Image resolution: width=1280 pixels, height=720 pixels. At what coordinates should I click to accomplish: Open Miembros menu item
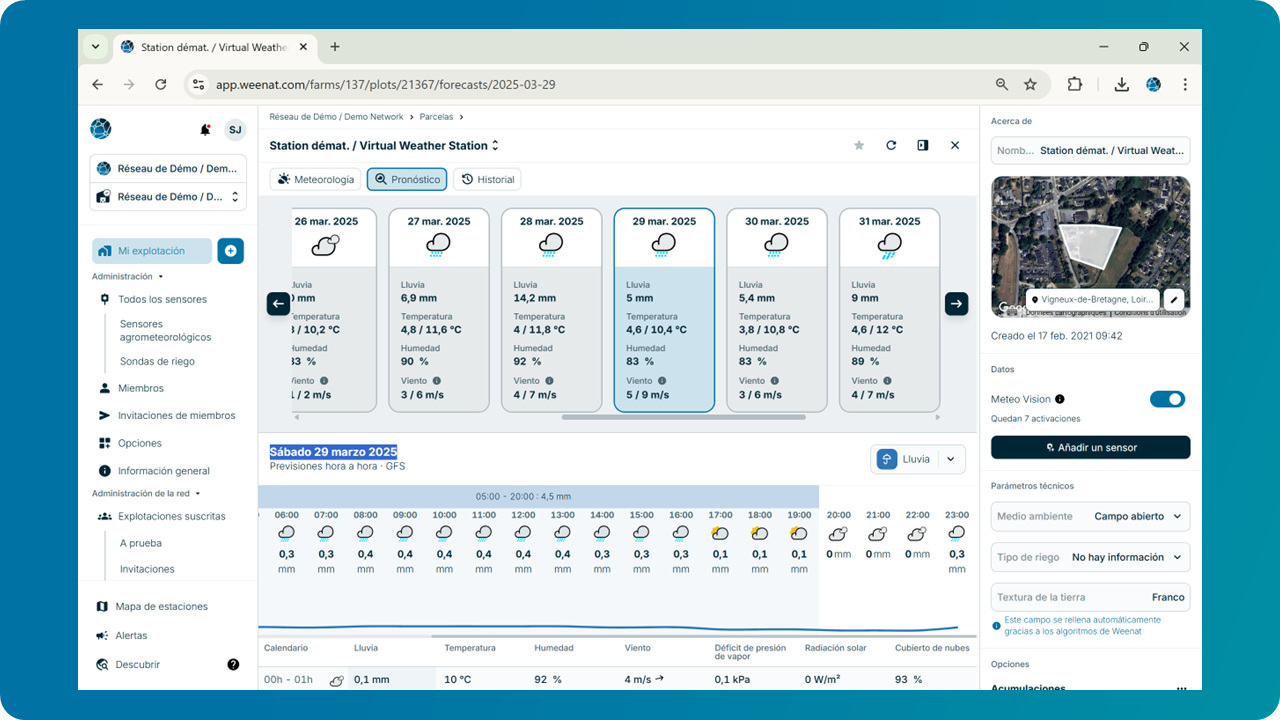140,388
